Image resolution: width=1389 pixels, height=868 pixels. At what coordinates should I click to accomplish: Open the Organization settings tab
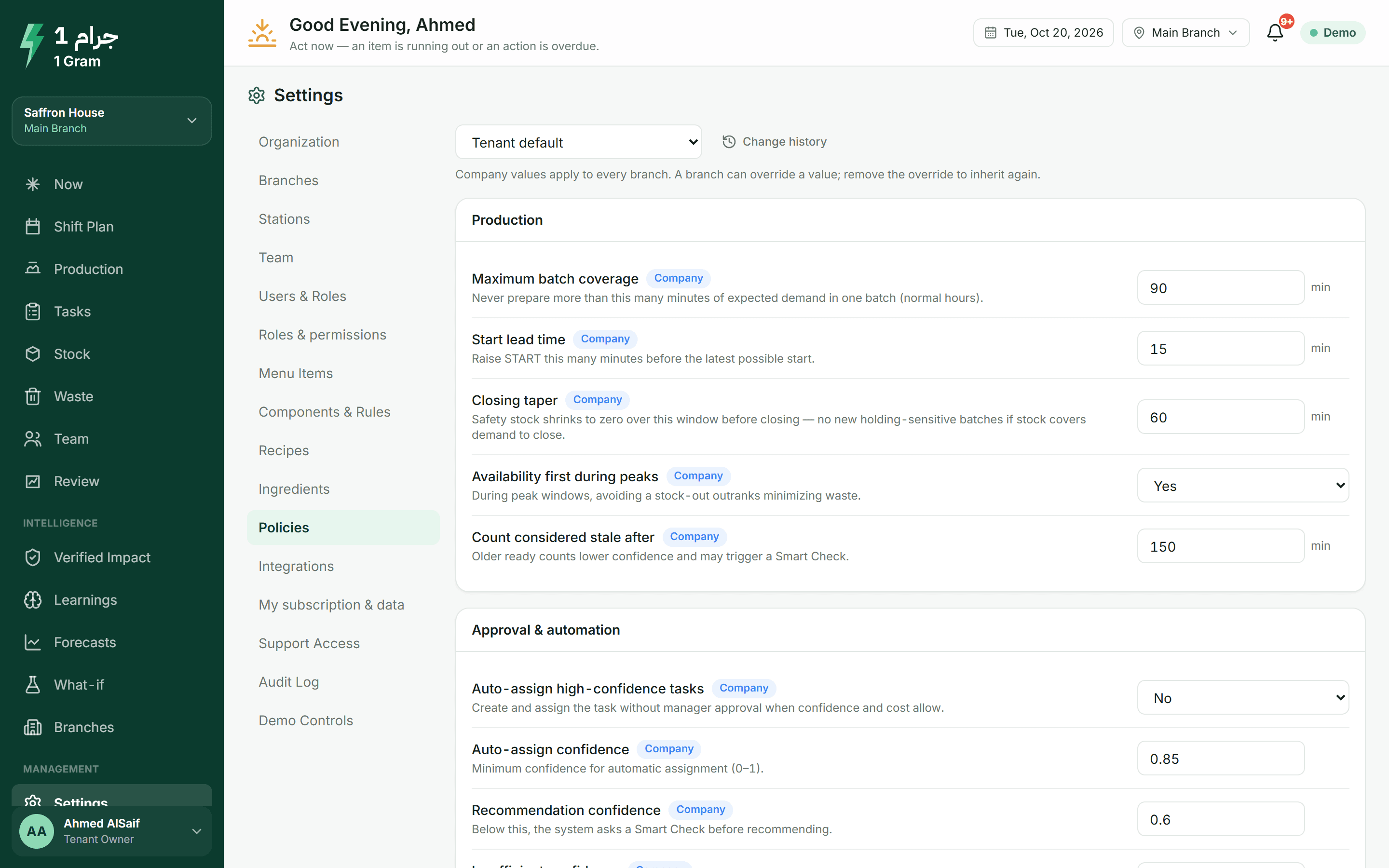[x=343, y=142]
